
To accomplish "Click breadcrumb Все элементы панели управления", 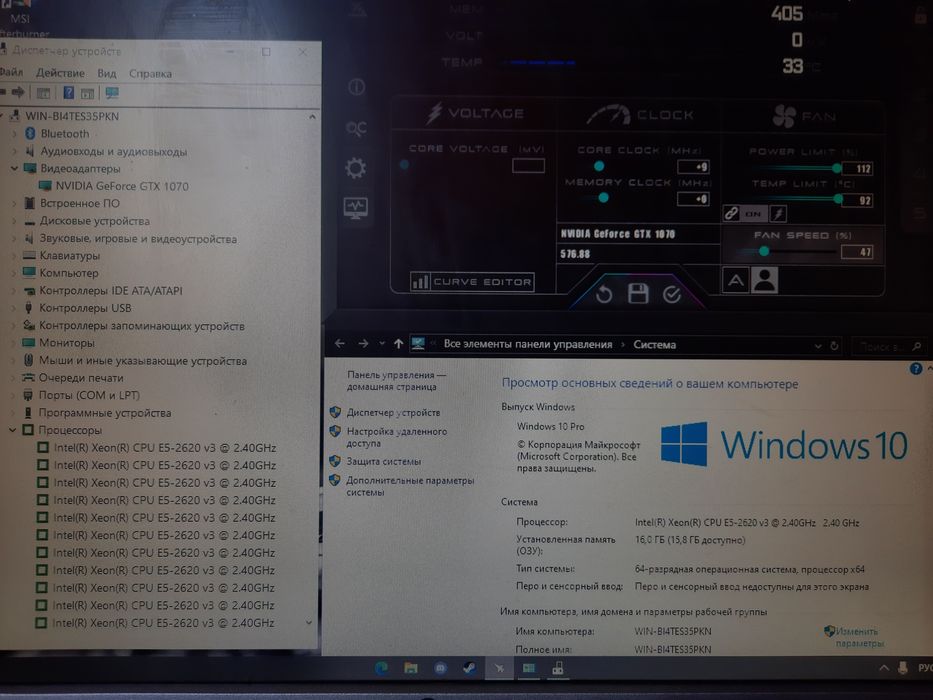I will pos(528,344).
